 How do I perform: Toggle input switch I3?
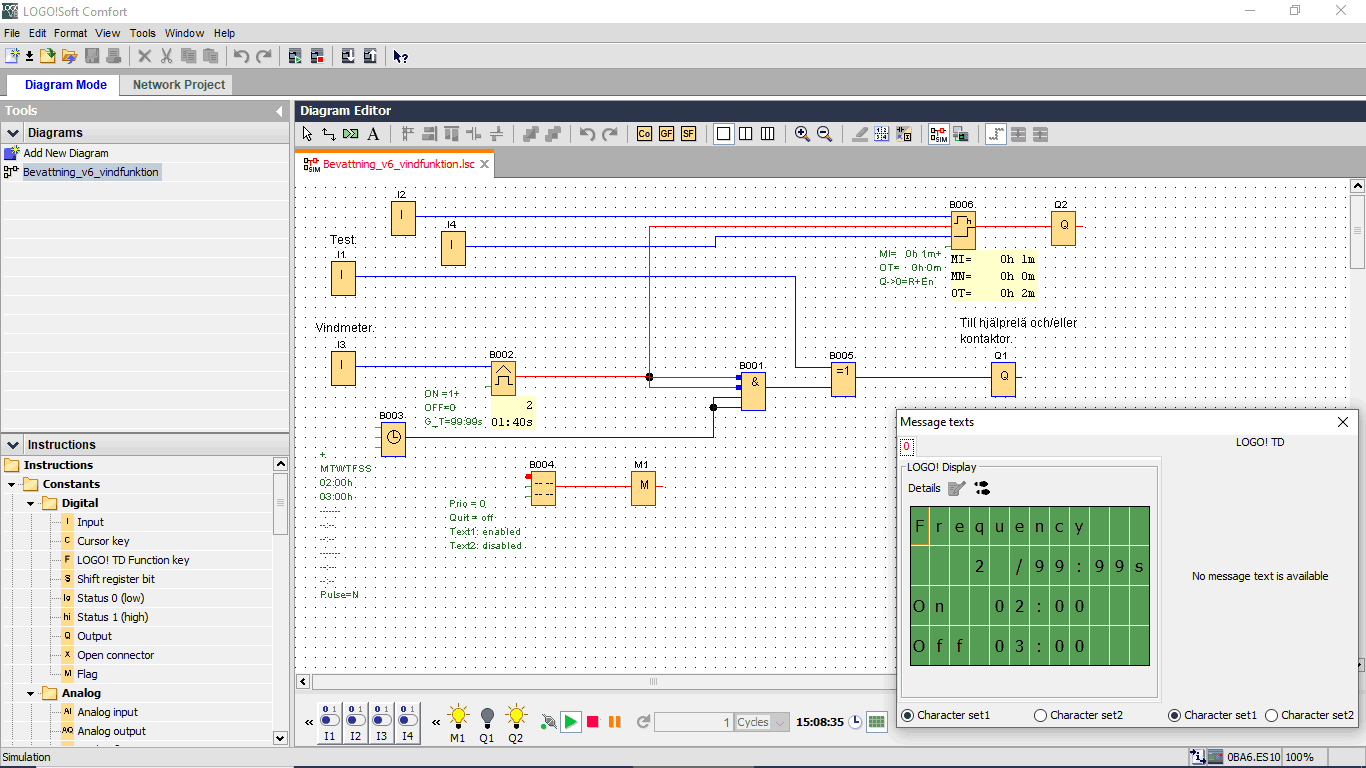(x=381, y=721)
